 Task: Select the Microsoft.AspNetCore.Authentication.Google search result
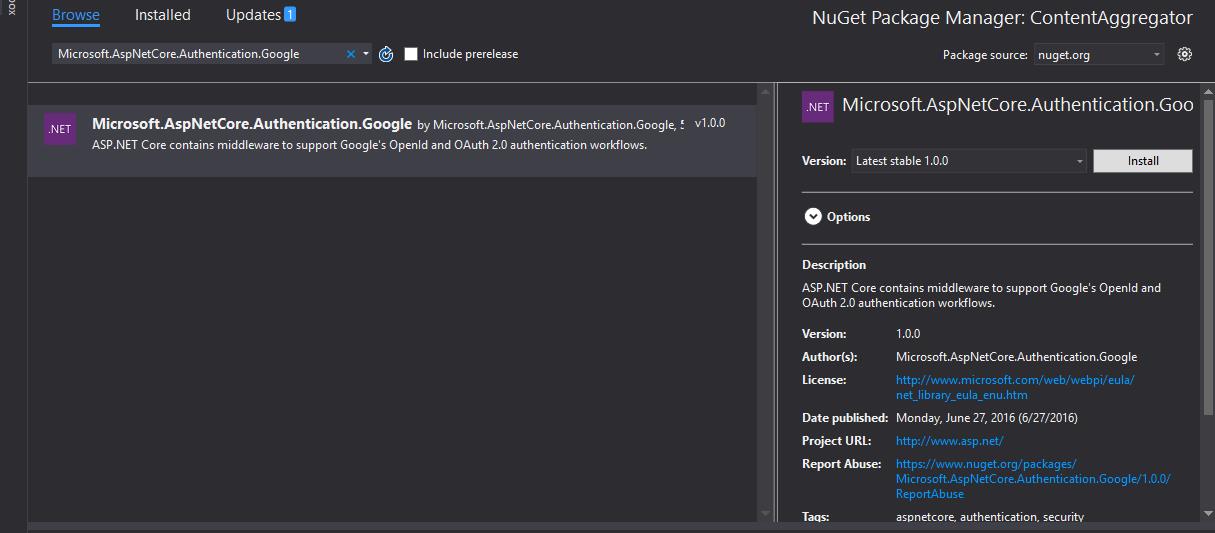tap(392, 141)
